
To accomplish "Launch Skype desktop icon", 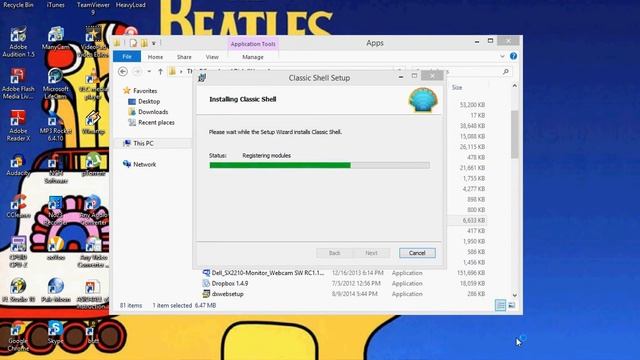I will pyautogui.click(x=56, y=332).
